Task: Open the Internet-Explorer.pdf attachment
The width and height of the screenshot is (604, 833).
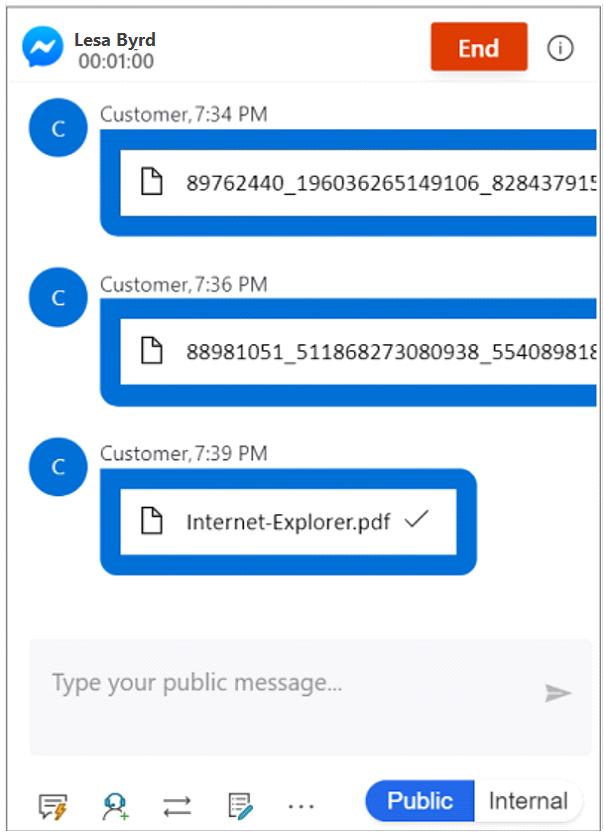Action: click(288, 522)
